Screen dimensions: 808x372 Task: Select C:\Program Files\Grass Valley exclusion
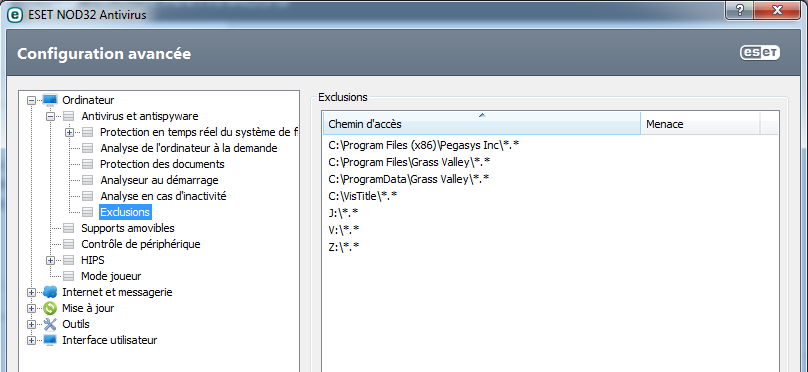(x=409, y=162)
